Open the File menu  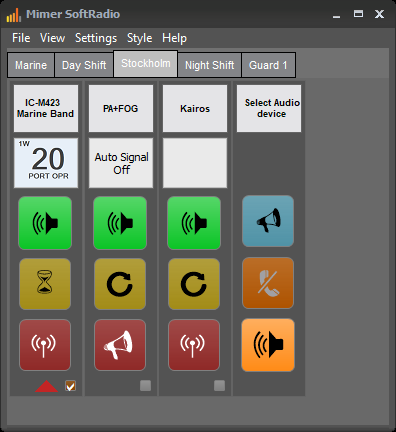pyautogui.click(x=21, y=38)
